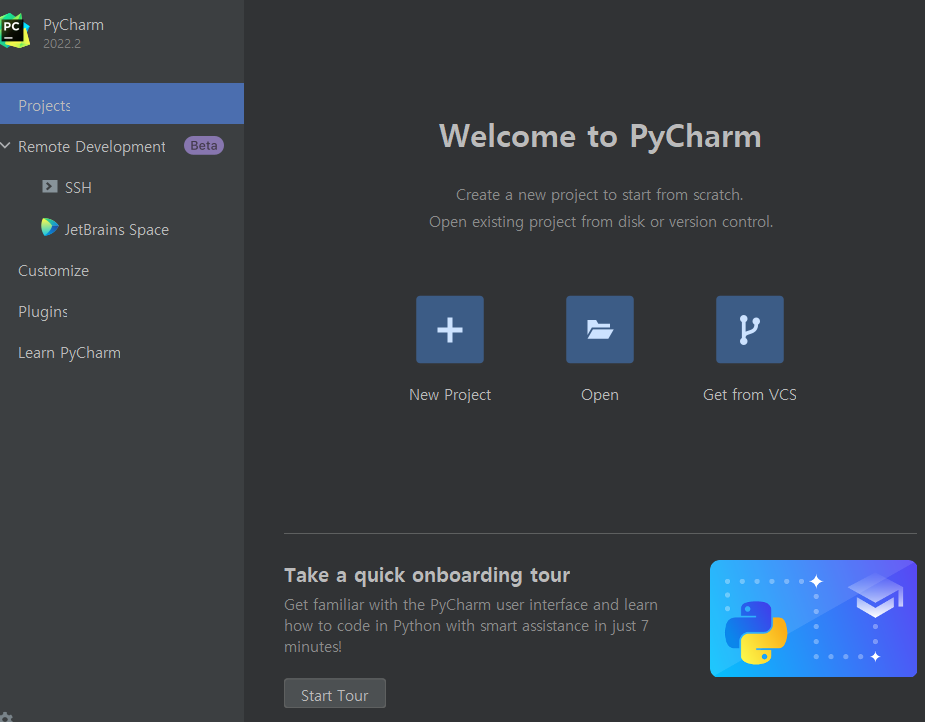Open settings gear at bottom left

click(6, 717)
